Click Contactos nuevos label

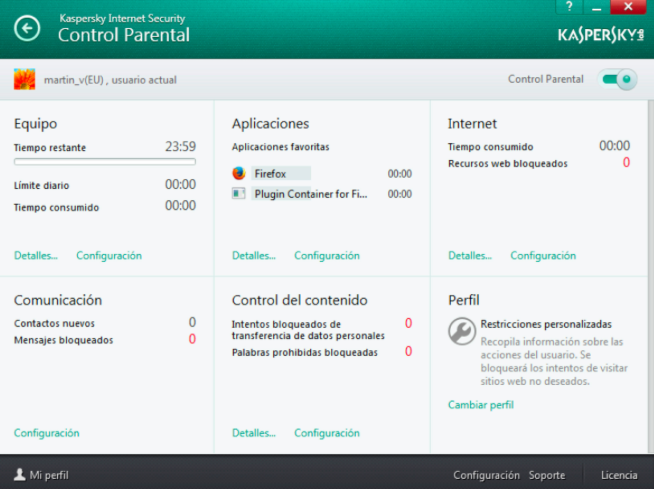[54, 323]
